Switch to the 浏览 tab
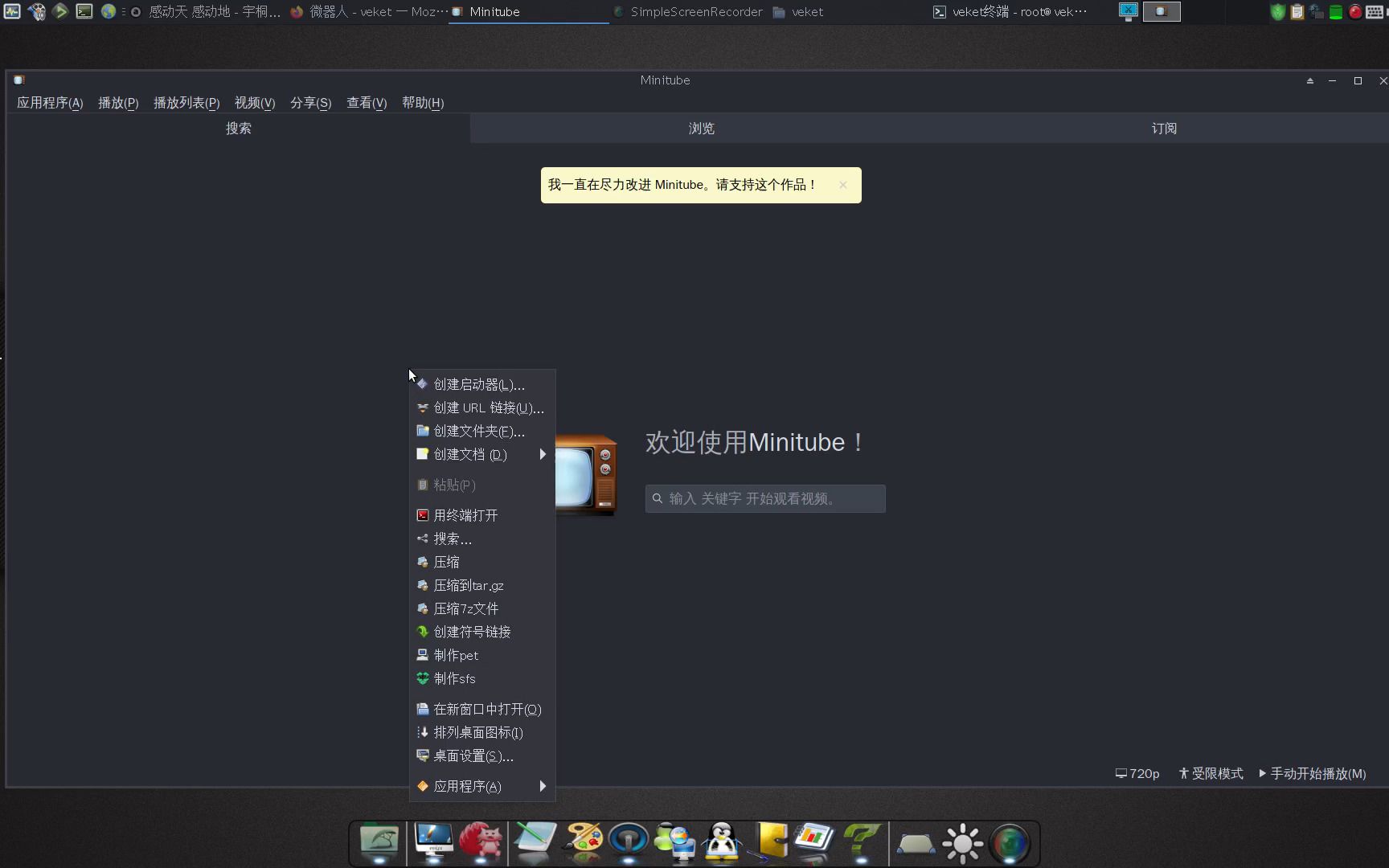Image resolution: width=1389 pixels, height=868 pixels. [701, 129]
